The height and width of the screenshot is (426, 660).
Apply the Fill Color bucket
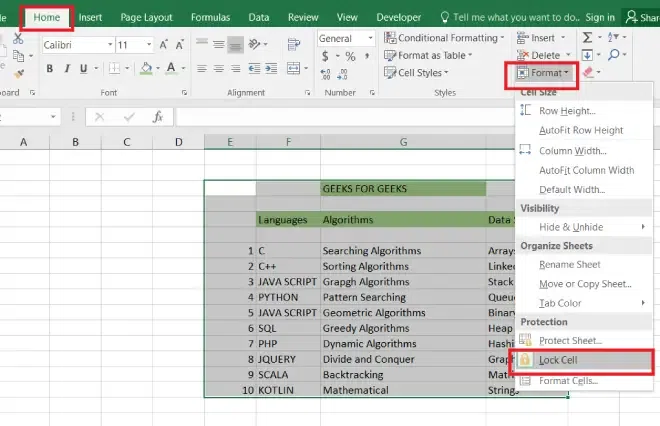(146, 68)
